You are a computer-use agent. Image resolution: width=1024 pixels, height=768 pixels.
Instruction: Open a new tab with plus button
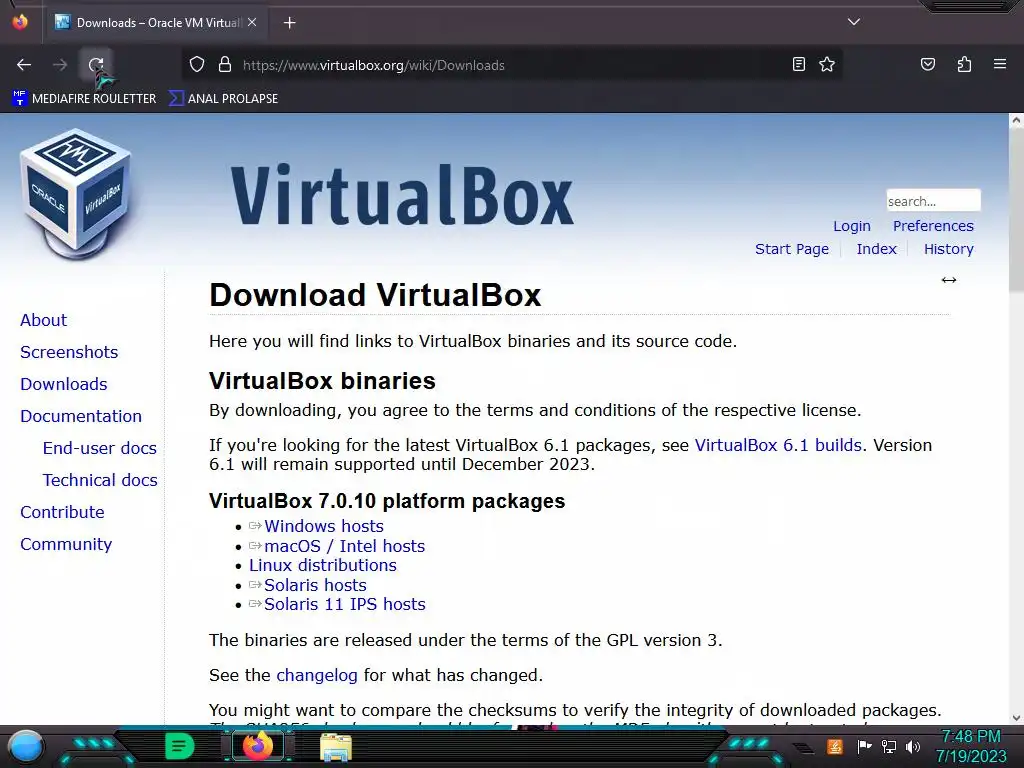point(289,23)
